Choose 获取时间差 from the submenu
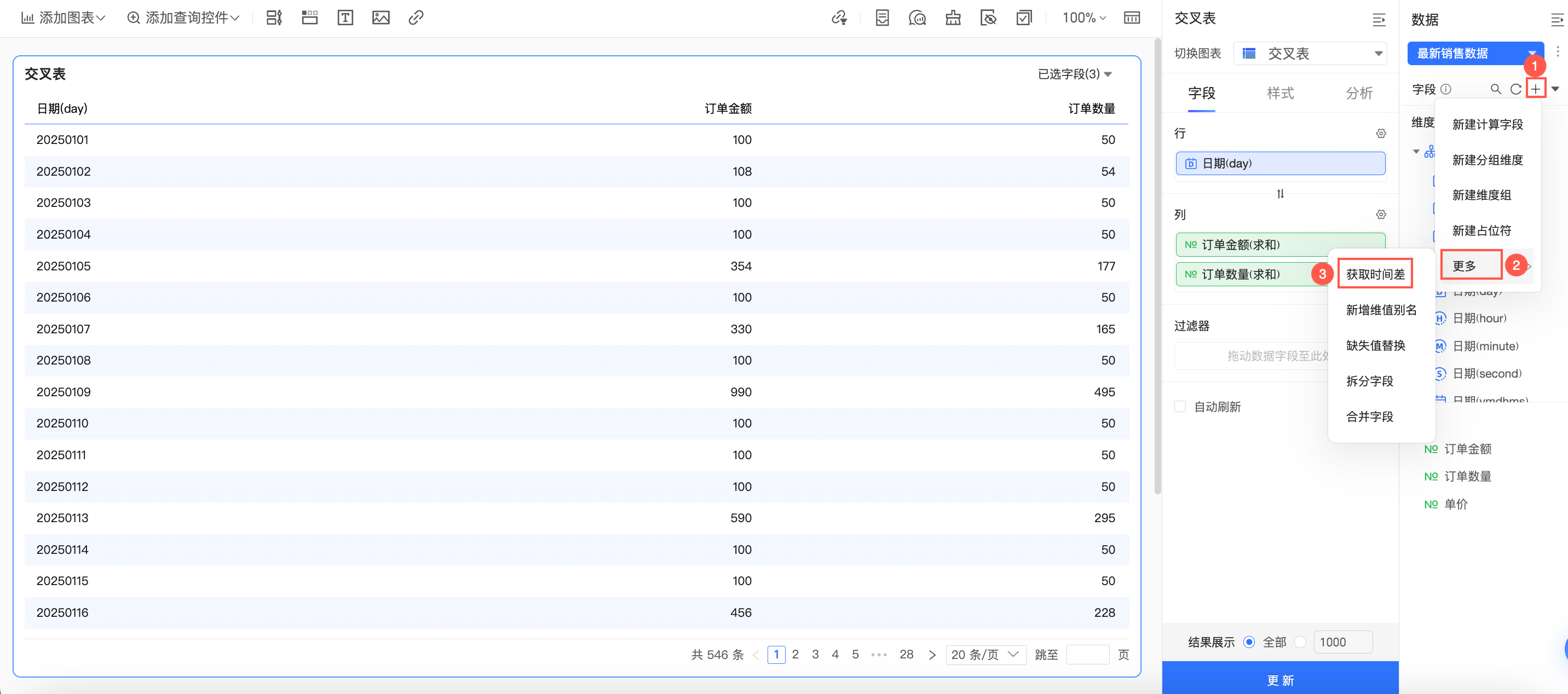The height and width of the screenshot is (694, 1568). (x=1375, y=274)
